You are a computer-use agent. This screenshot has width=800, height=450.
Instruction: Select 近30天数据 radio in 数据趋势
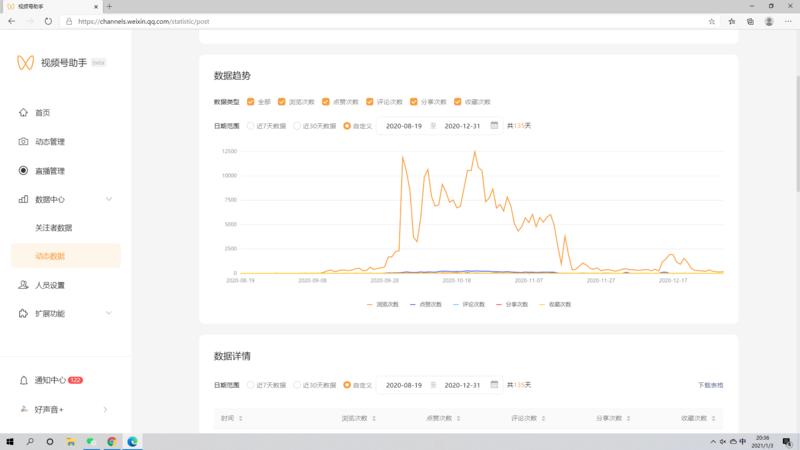point(297,126)
